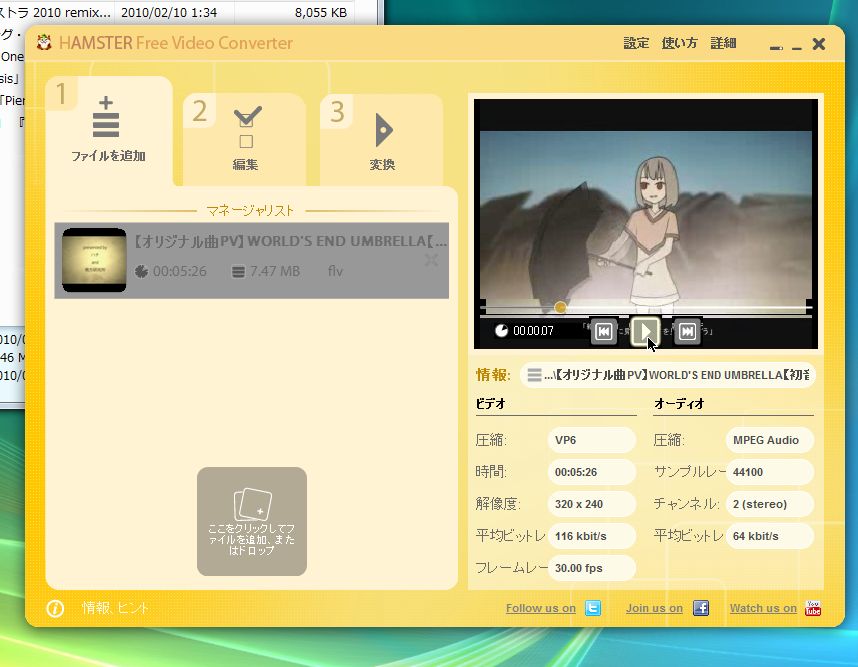Minimize the Hamster converter to tray
Screen dimensions: 858x667
click(x=776, y=48)
